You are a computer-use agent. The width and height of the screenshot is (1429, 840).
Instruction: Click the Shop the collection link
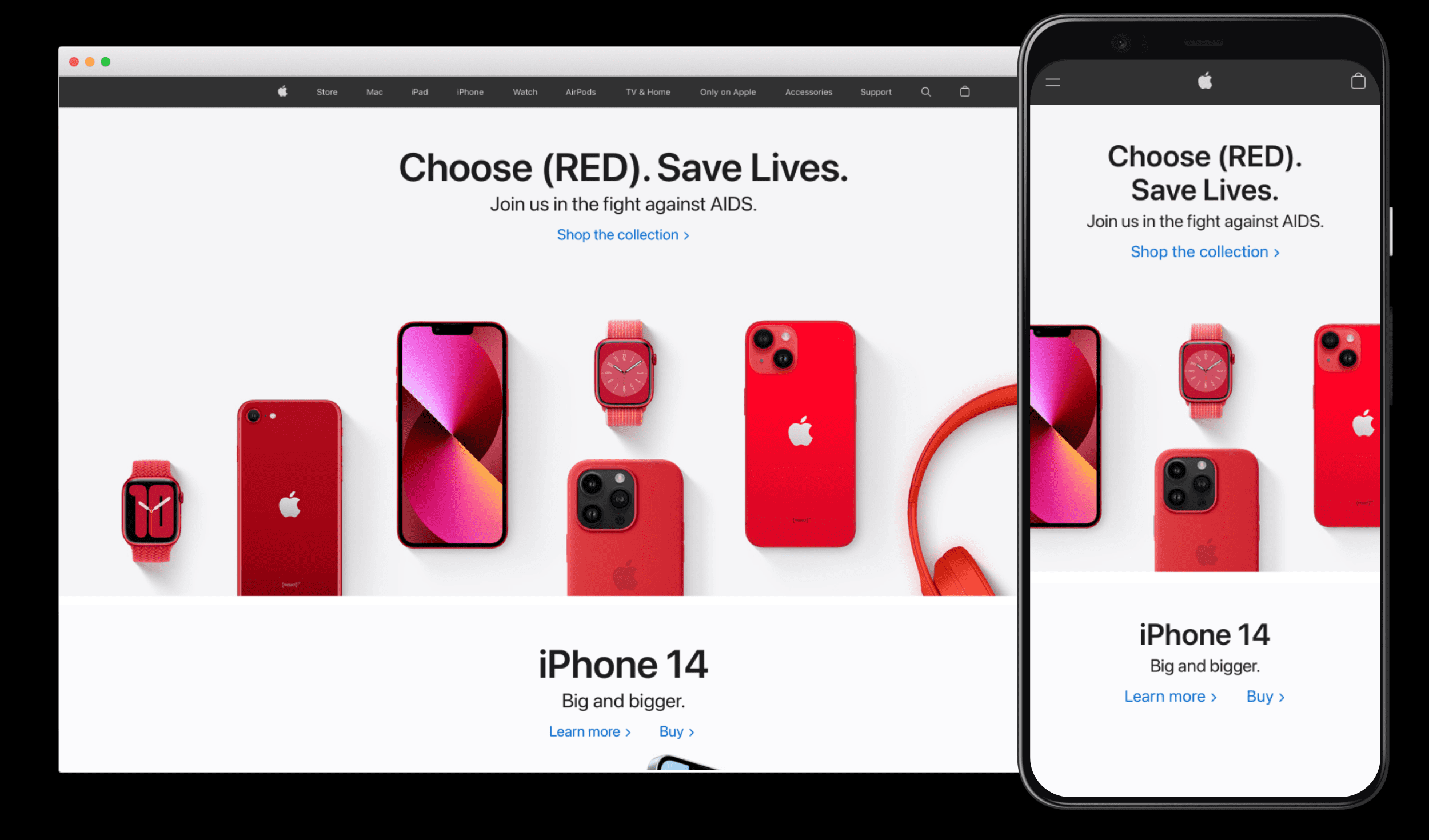pos(621,235)
